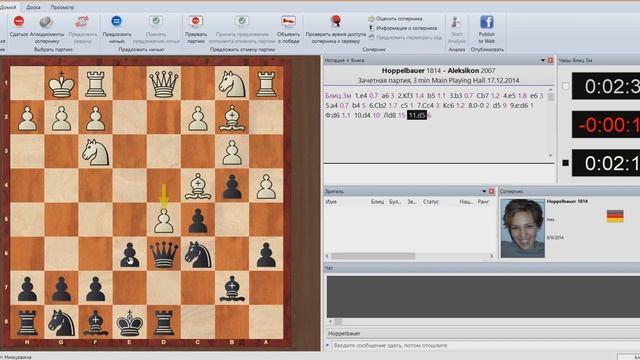Jump to move 1.e4 in notation

point(361,96)
